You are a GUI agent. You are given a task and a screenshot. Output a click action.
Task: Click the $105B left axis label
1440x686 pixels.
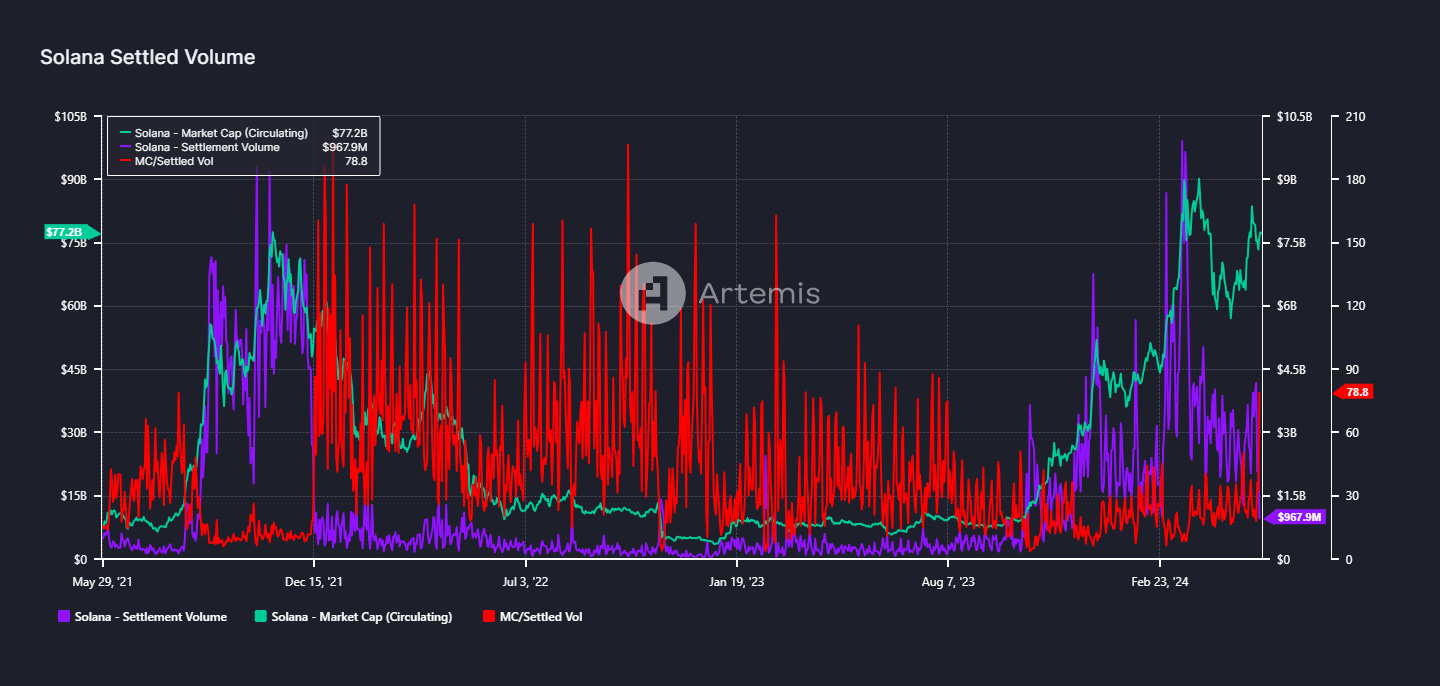[x=71, y=117]
